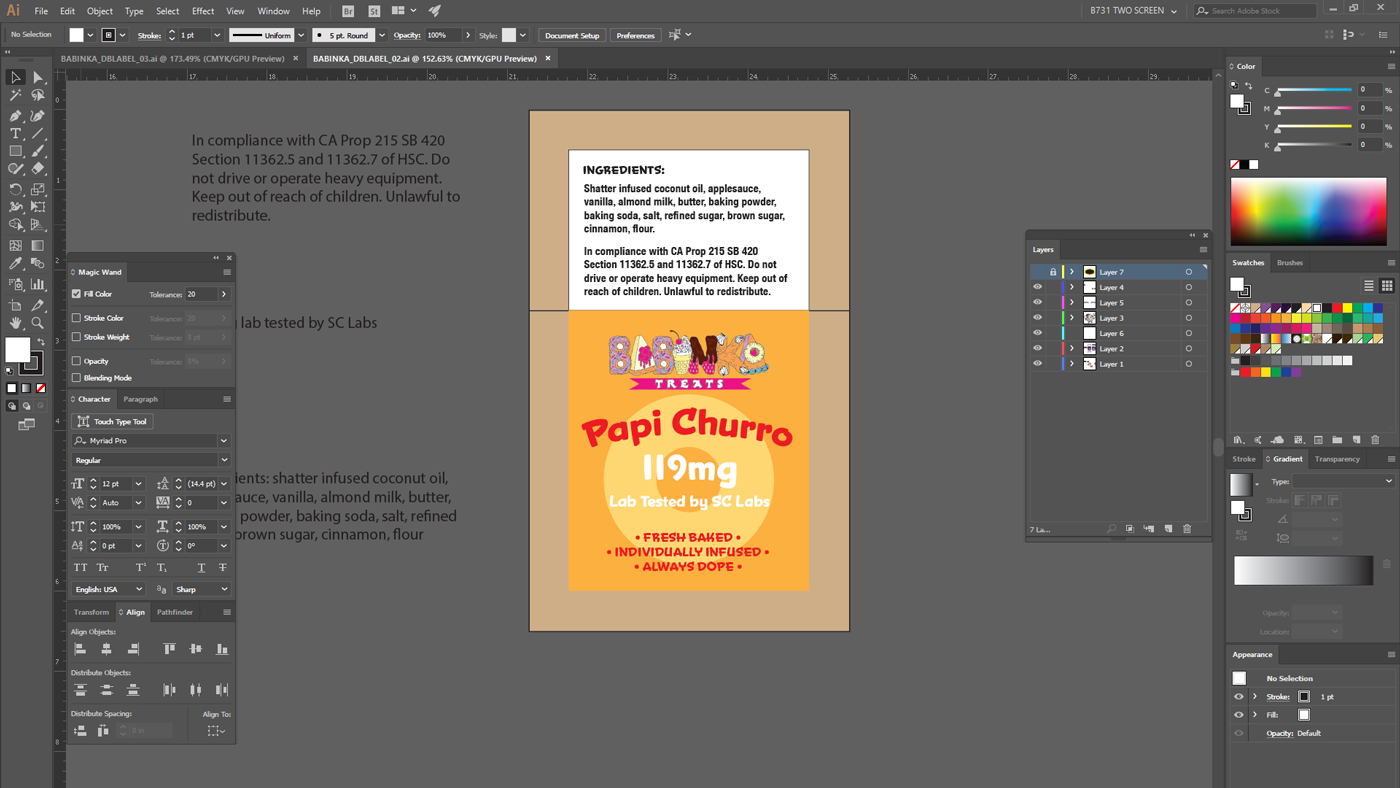Enable Stroke Weight checkbox
This screenshot has height=788, width=1400.
click(x=76, y=337)
